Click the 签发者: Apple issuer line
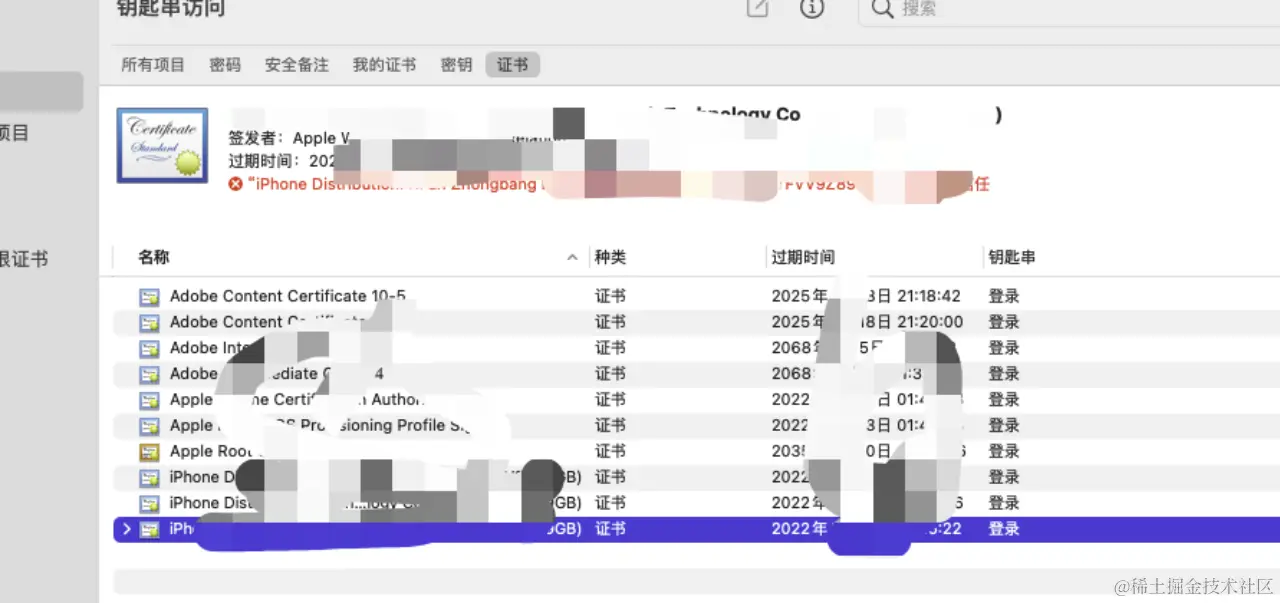The height and width of the screenshot is (603, 1280). pos(290,138)
